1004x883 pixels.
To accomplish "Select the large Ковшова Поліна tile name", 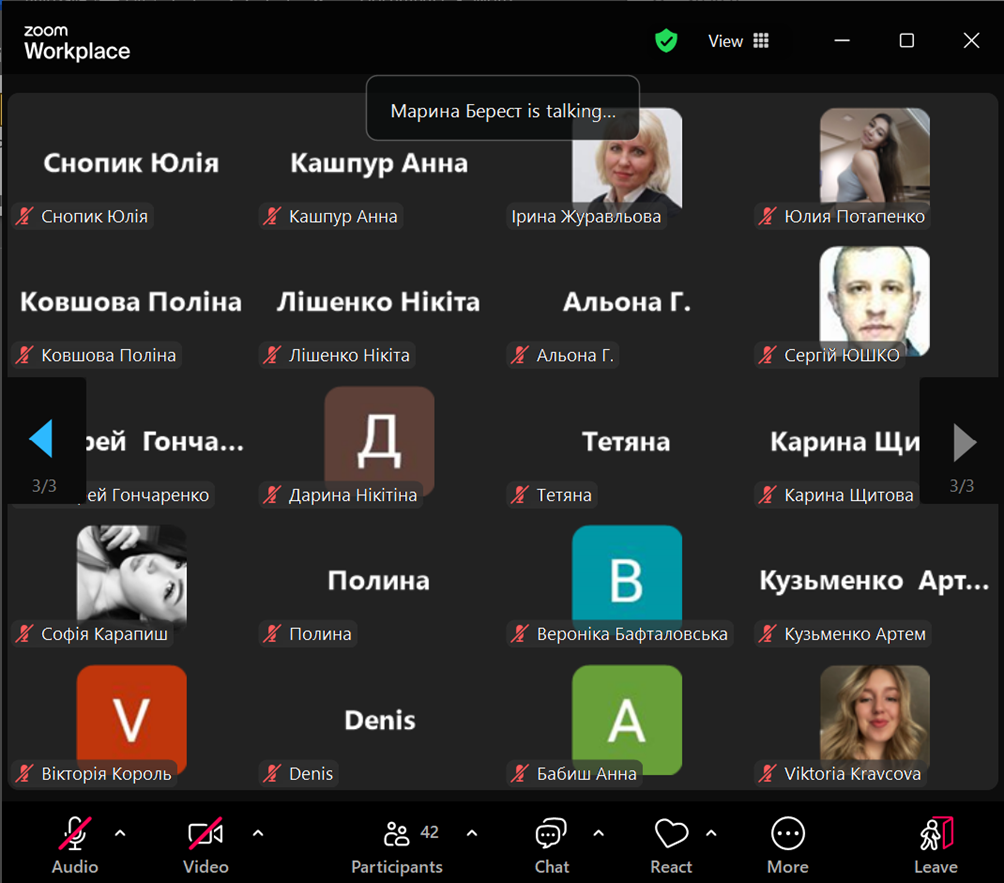I will [x=131, y=302].
